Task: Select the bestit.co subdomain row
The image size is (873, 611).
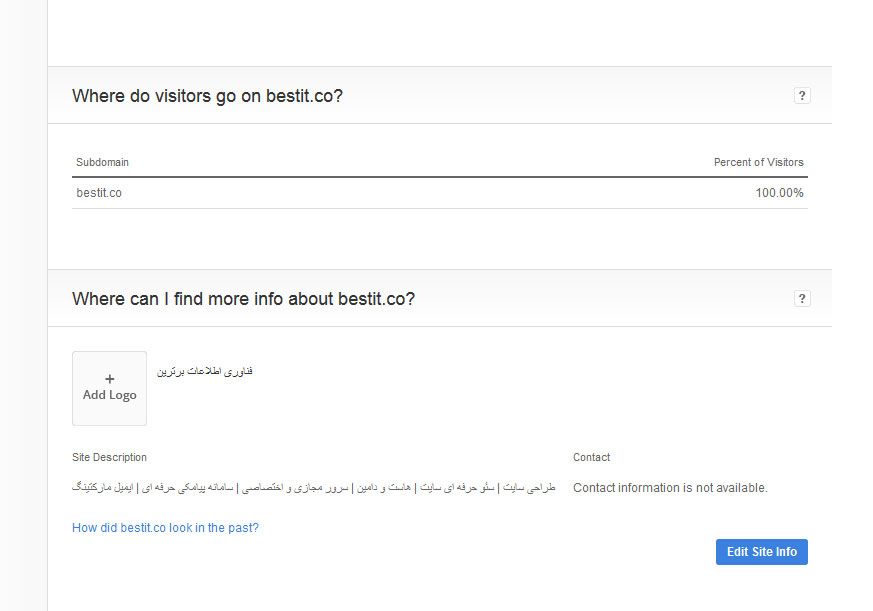Action: [440, 193]
